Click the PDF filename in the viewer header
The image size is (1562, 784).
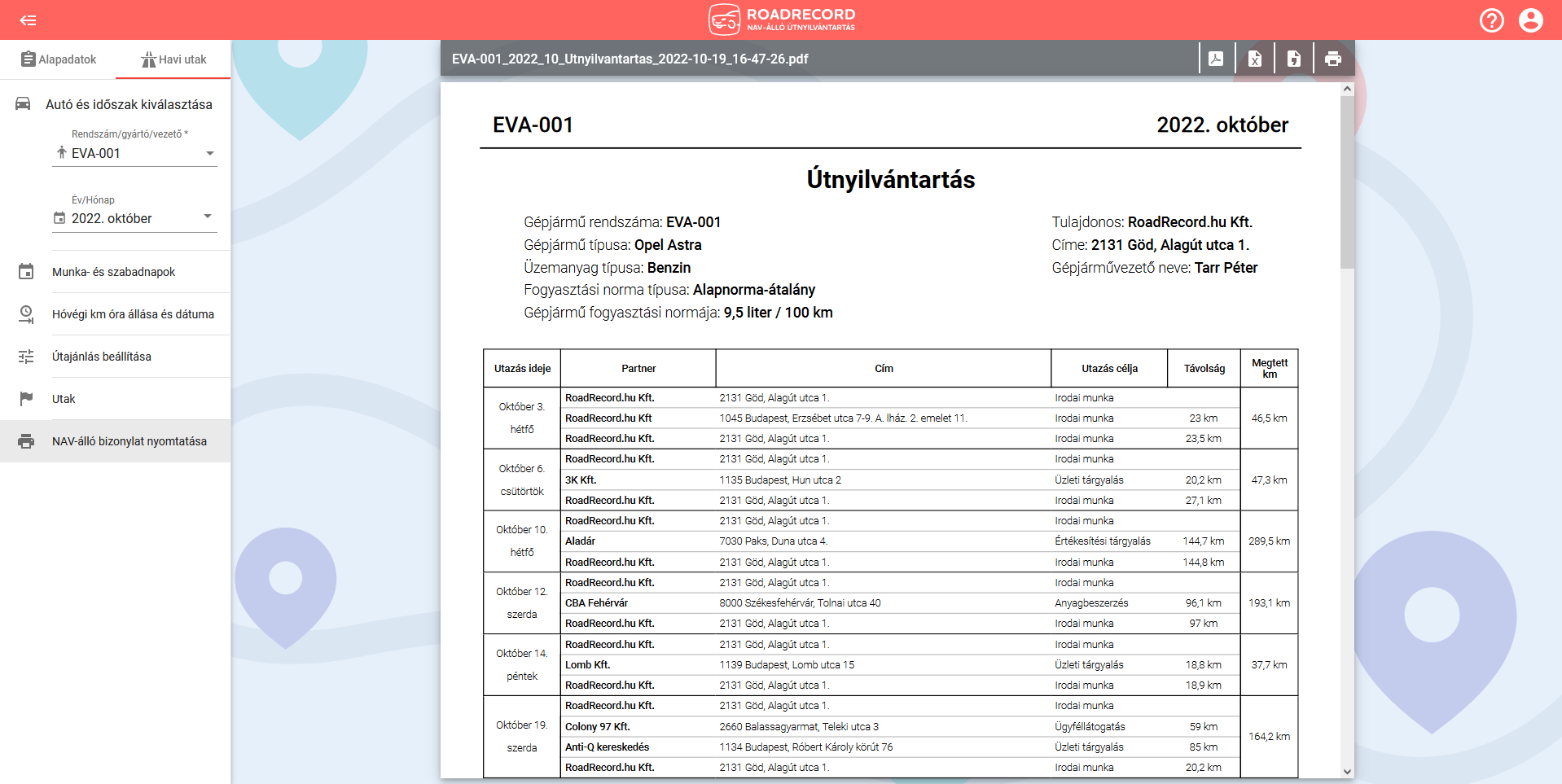[630, 59]
